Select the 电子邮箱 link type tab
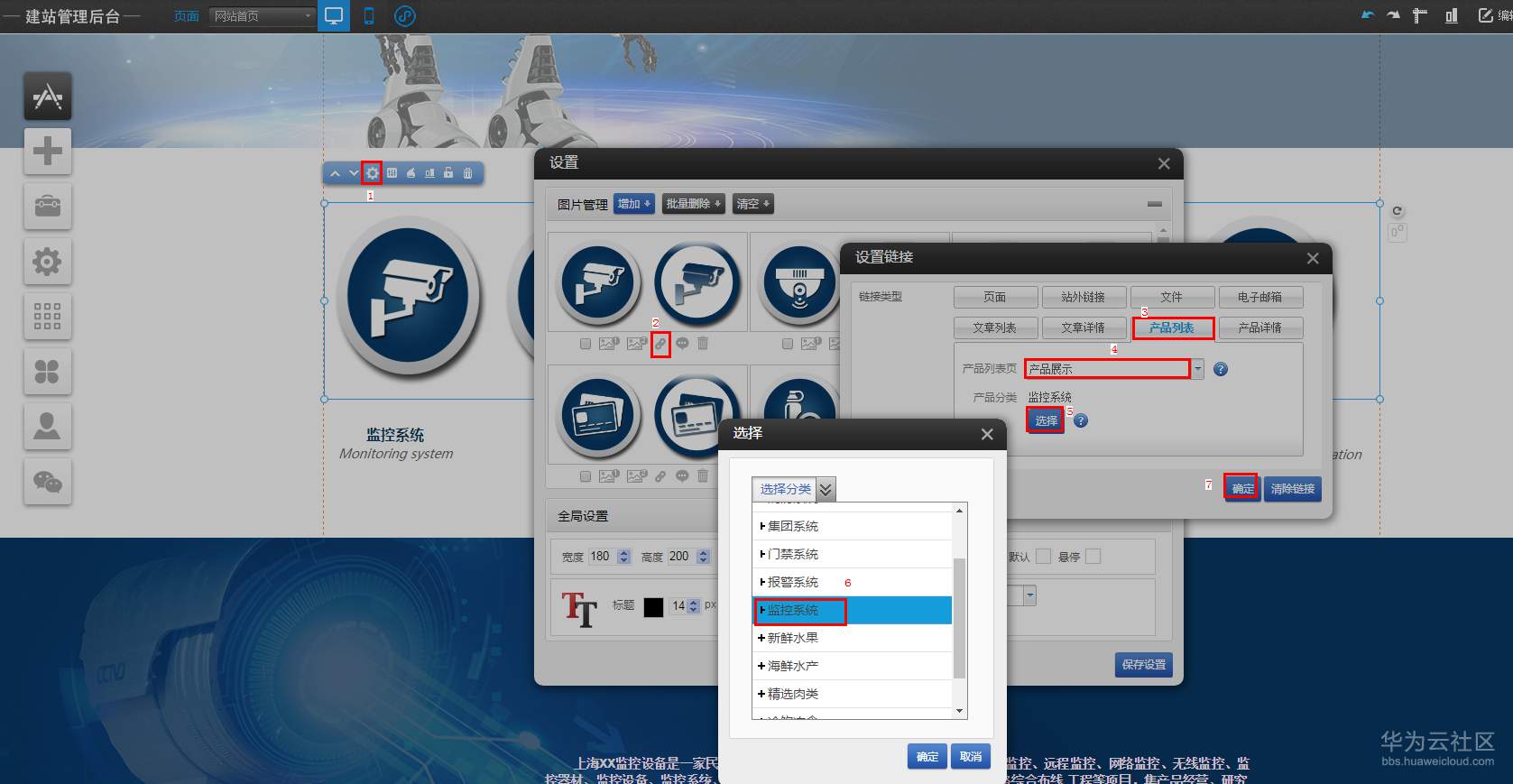This screenshot has height=784, width=1513. [1260, 297]
